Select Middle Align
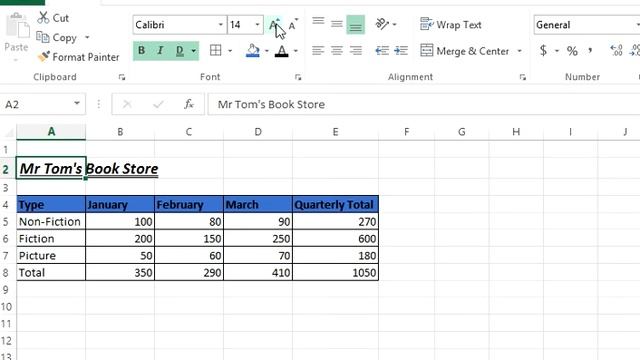 coord(337,24)
